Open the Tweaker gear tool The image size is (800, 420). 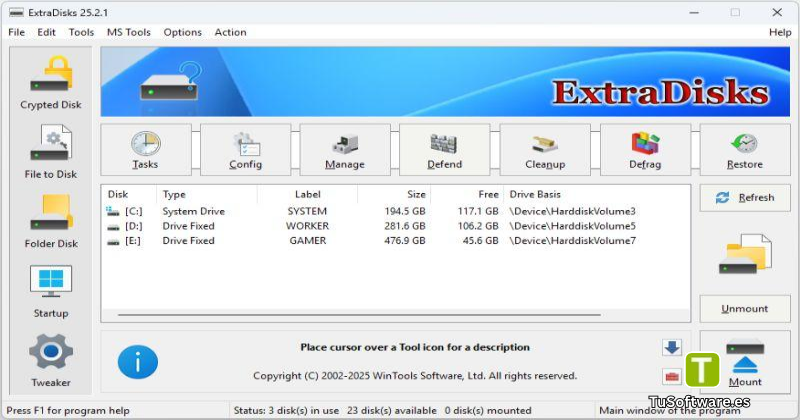point(51,360)
